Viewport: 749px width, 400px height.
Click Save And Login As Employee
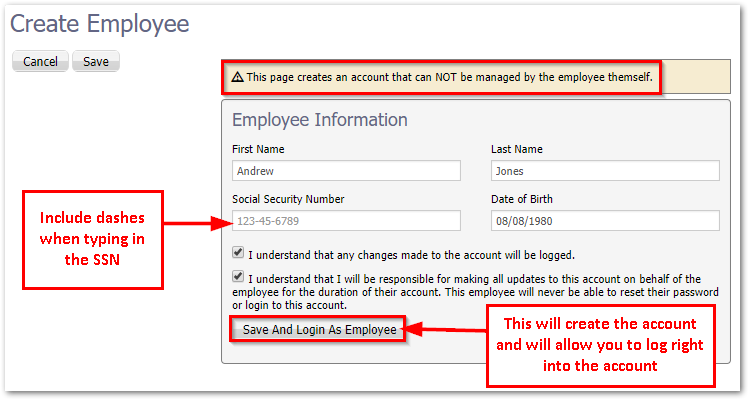pos(319,330)
